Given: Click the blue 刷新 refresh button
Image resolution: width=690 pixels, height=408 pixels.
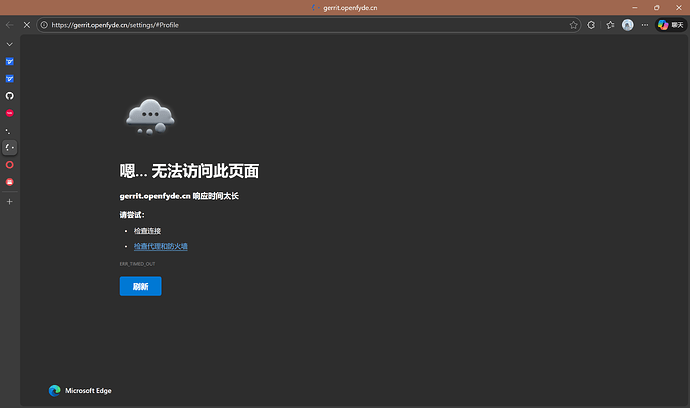Looking at the screenshot, I should tap(140, 286).
